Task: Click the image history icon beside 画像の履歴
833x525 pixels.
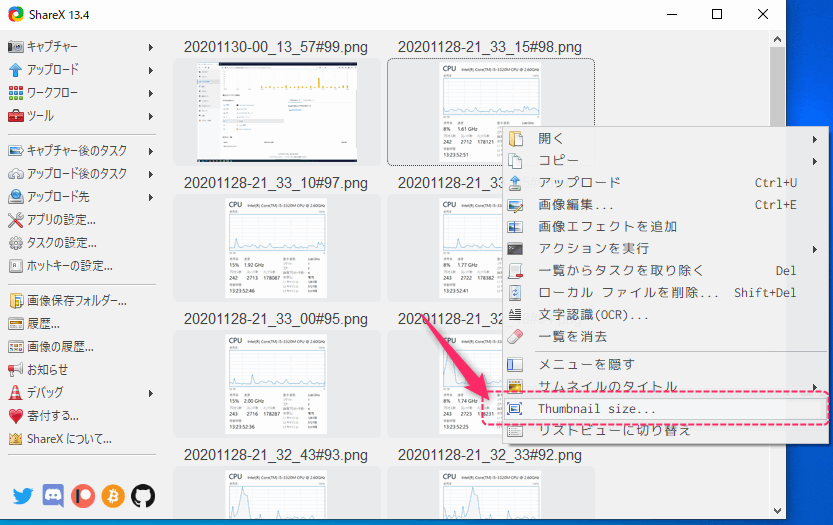Action: click(16, 347)
